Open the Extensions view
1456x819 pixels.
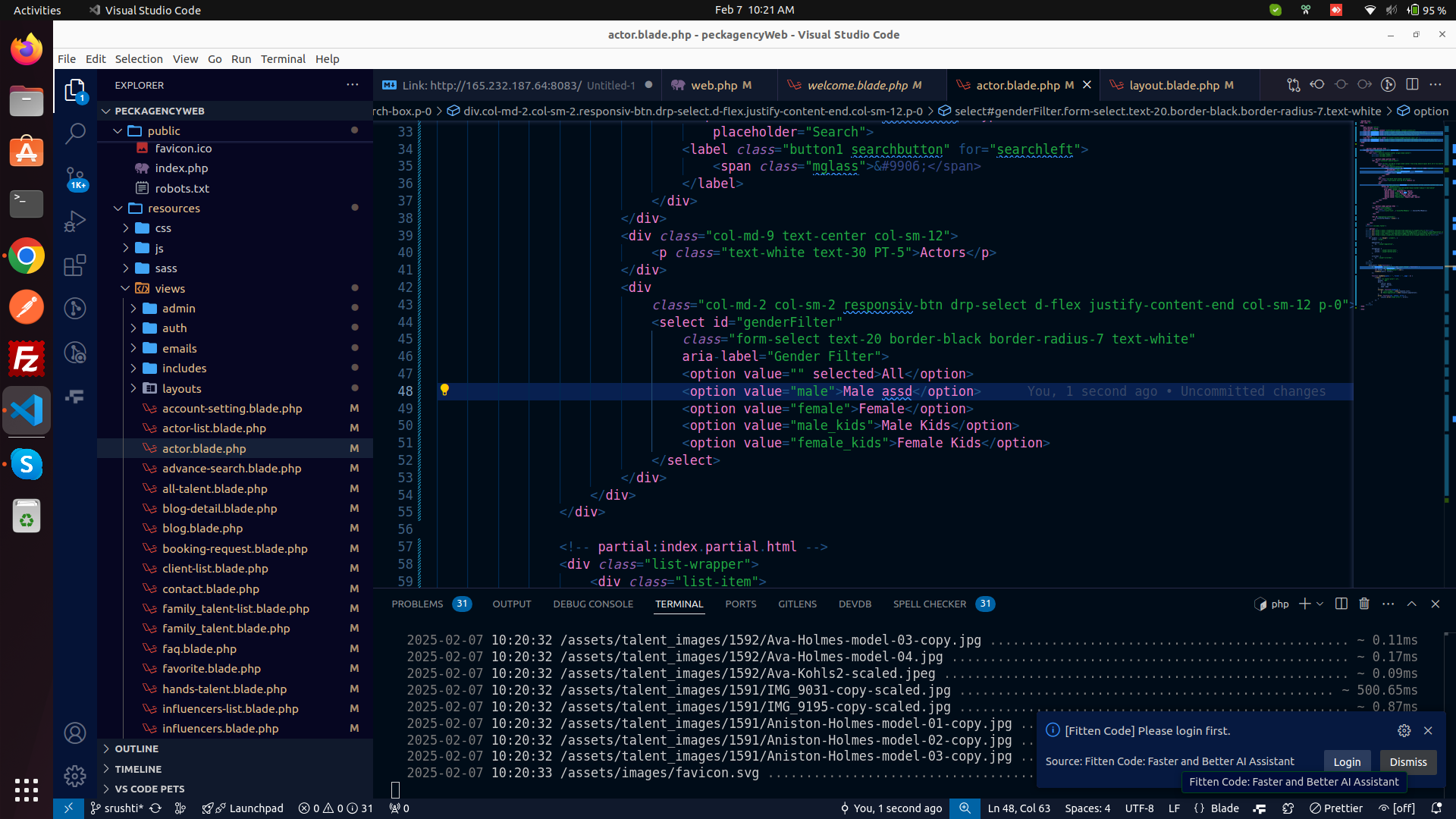tap(74, 265)
